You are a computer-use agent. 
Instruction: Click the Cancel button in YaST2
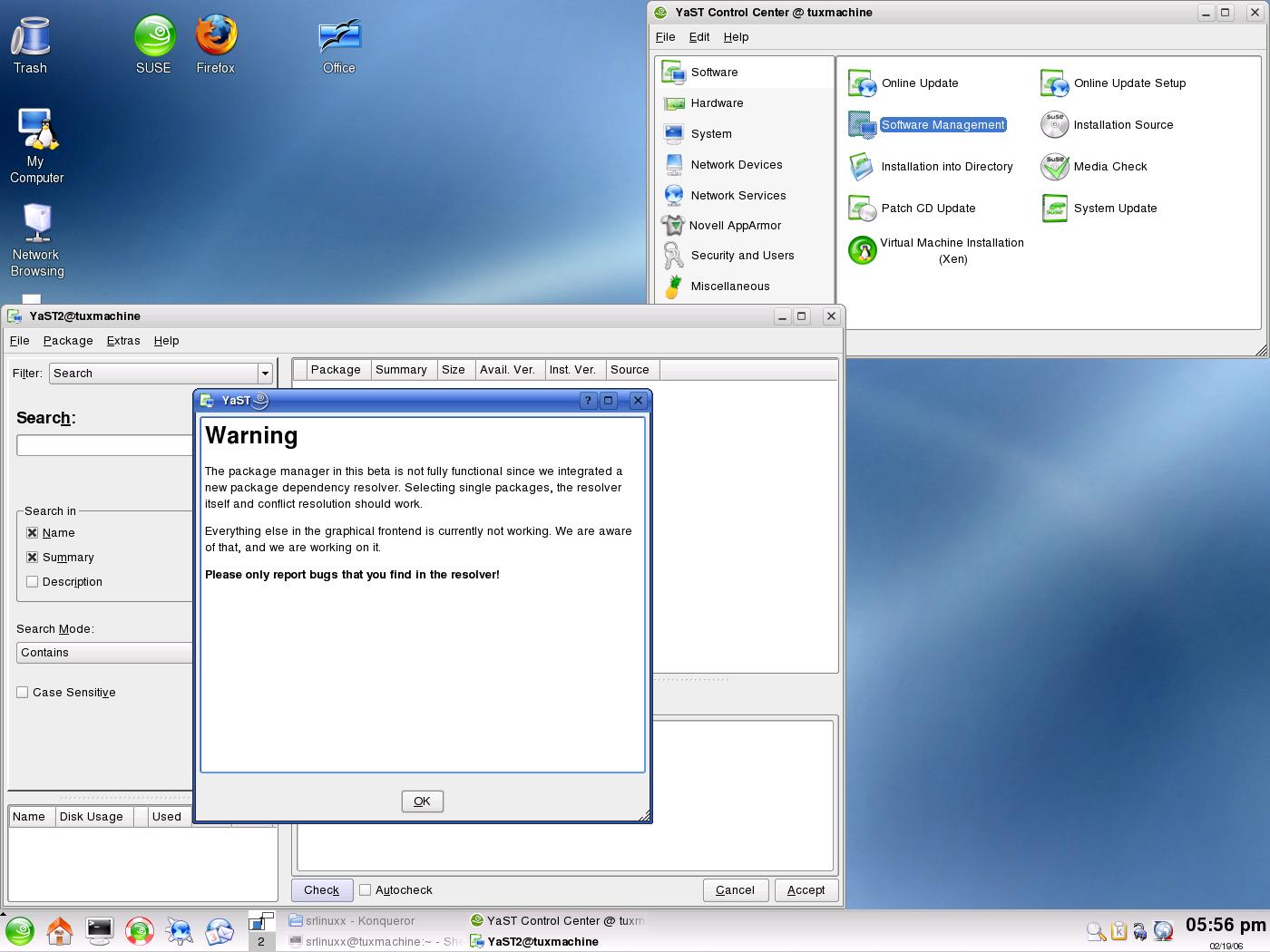click(x=736, y=890)
